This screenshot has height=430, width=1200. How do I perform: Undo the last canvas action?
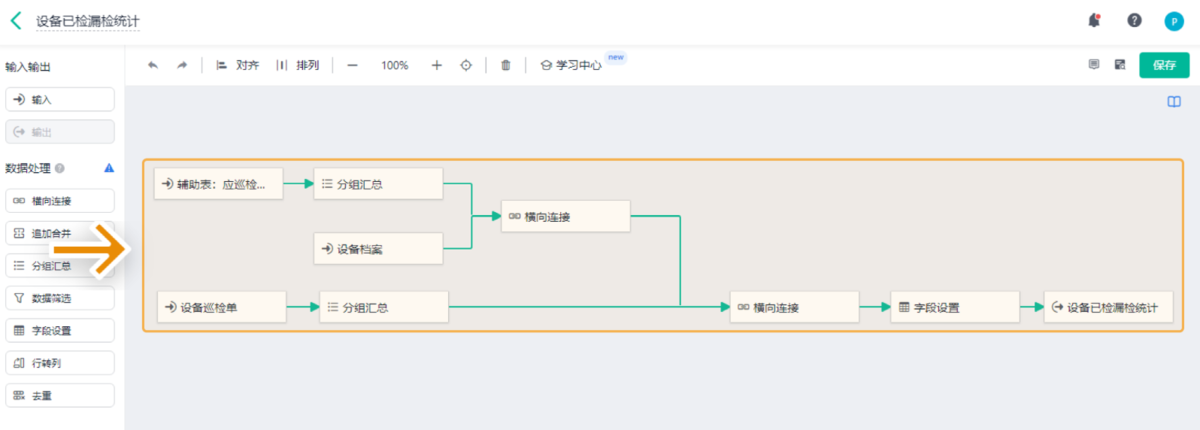click(153, 65)
